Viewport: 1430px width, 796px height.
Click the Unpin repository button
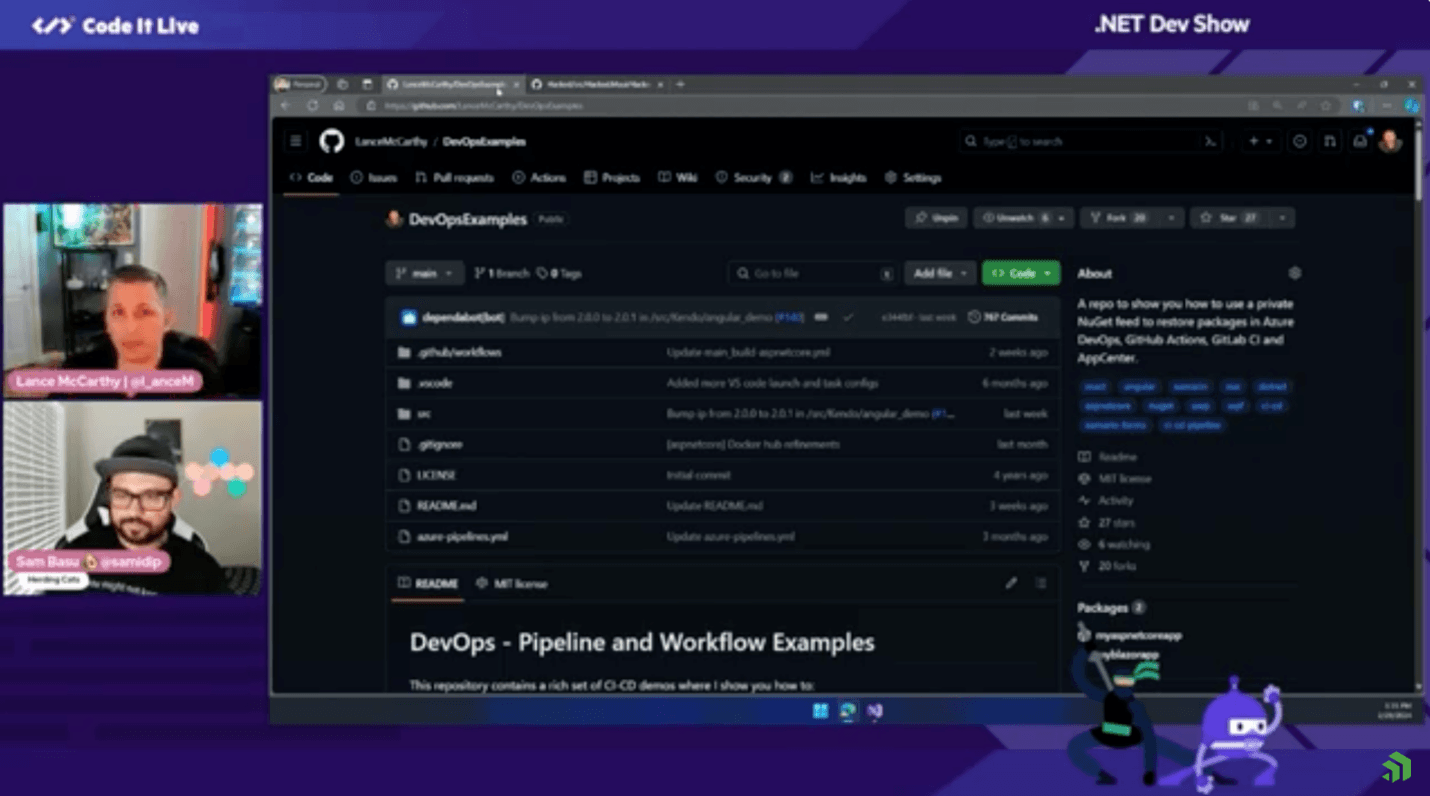click(x=937, y=217)
